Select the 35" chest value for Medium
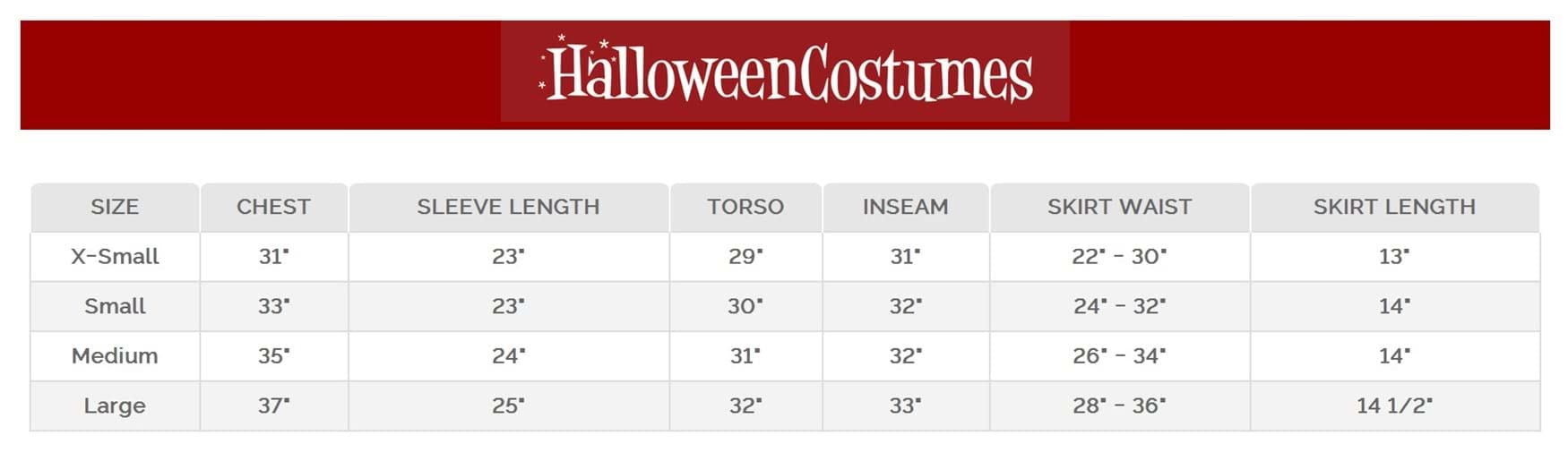The height and width of the screenshot is (461, 1568). point(273,356)
